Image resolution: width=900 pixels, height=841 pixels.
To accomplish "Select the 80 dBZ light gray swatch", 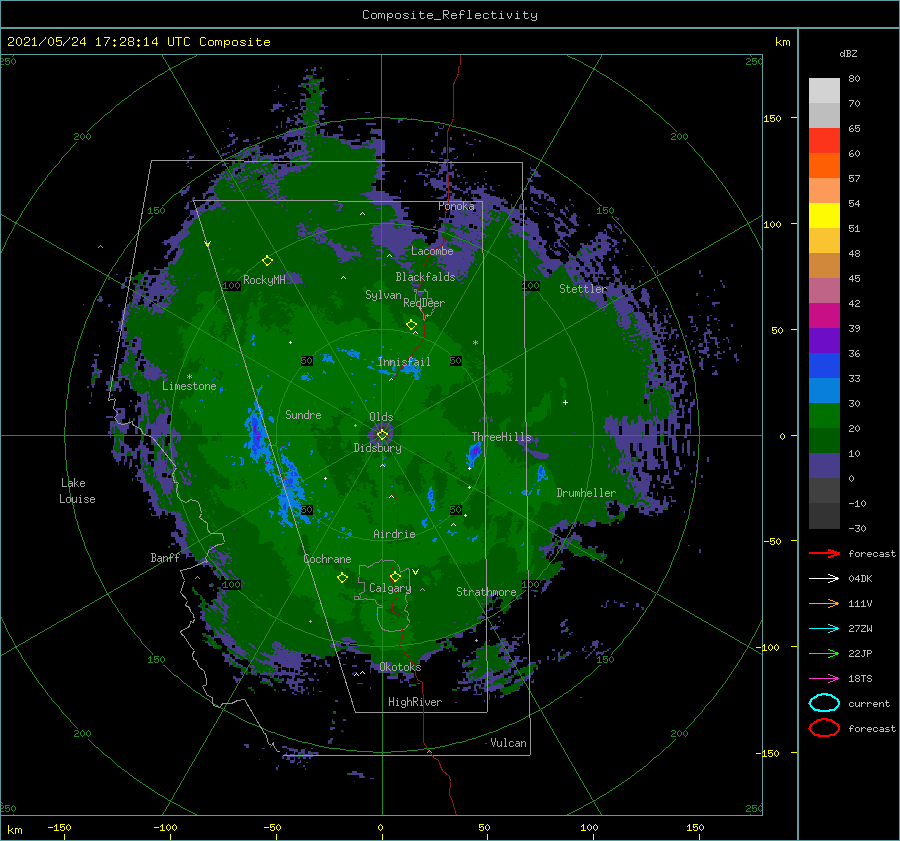I will (x=824, y=90).
